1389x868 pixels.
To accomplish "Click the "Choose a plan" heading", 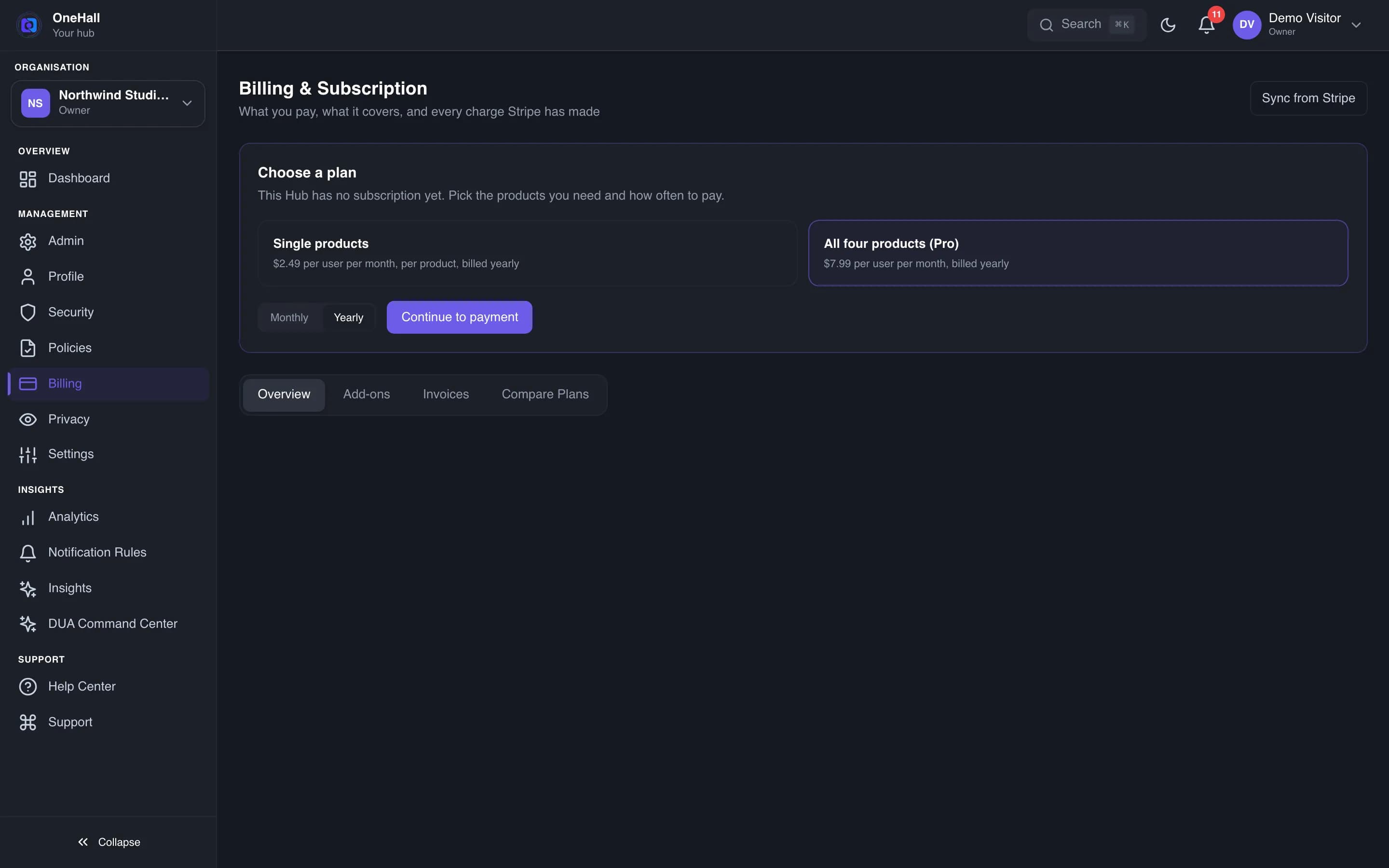I will point(307,173).
